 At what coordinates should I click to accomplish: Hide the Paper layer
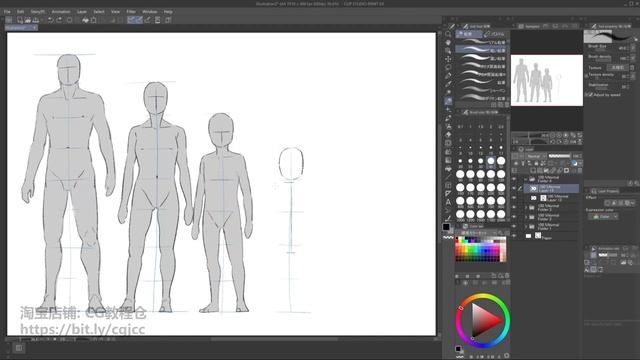514,236
